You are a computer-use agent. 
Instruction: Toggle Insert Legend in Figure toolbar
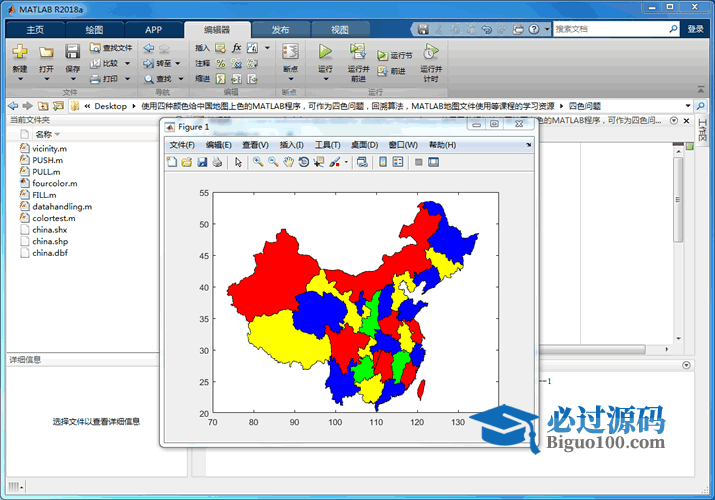point(397,162)
